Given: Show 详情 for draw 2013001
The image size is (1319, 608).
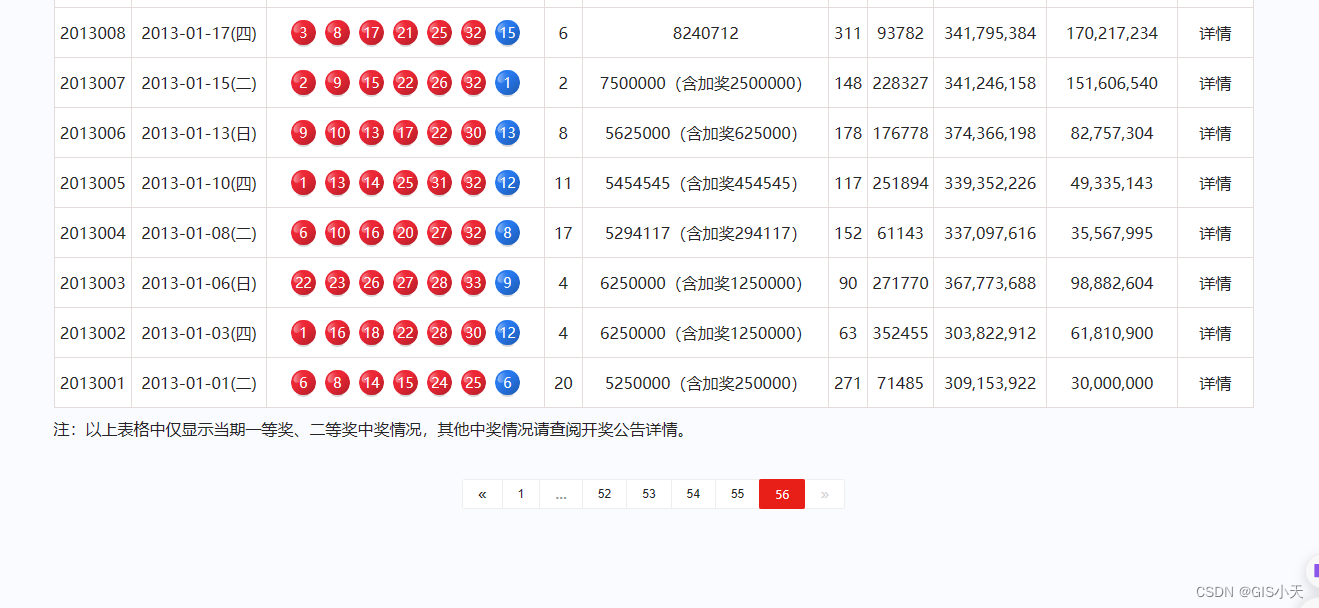Looking at the screenshot, I should tap(1215, 383).
